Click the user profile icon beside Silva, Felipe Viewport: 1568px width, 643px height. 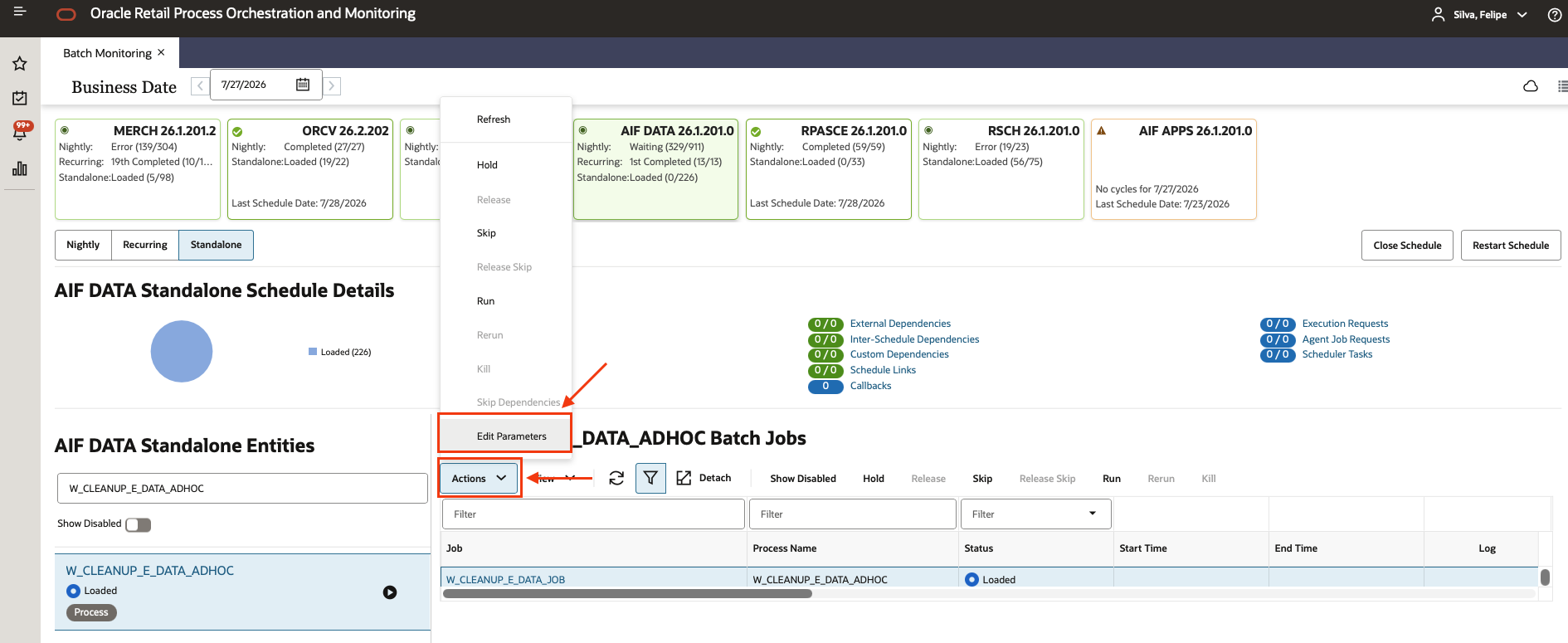click(x=1438, y=15)
